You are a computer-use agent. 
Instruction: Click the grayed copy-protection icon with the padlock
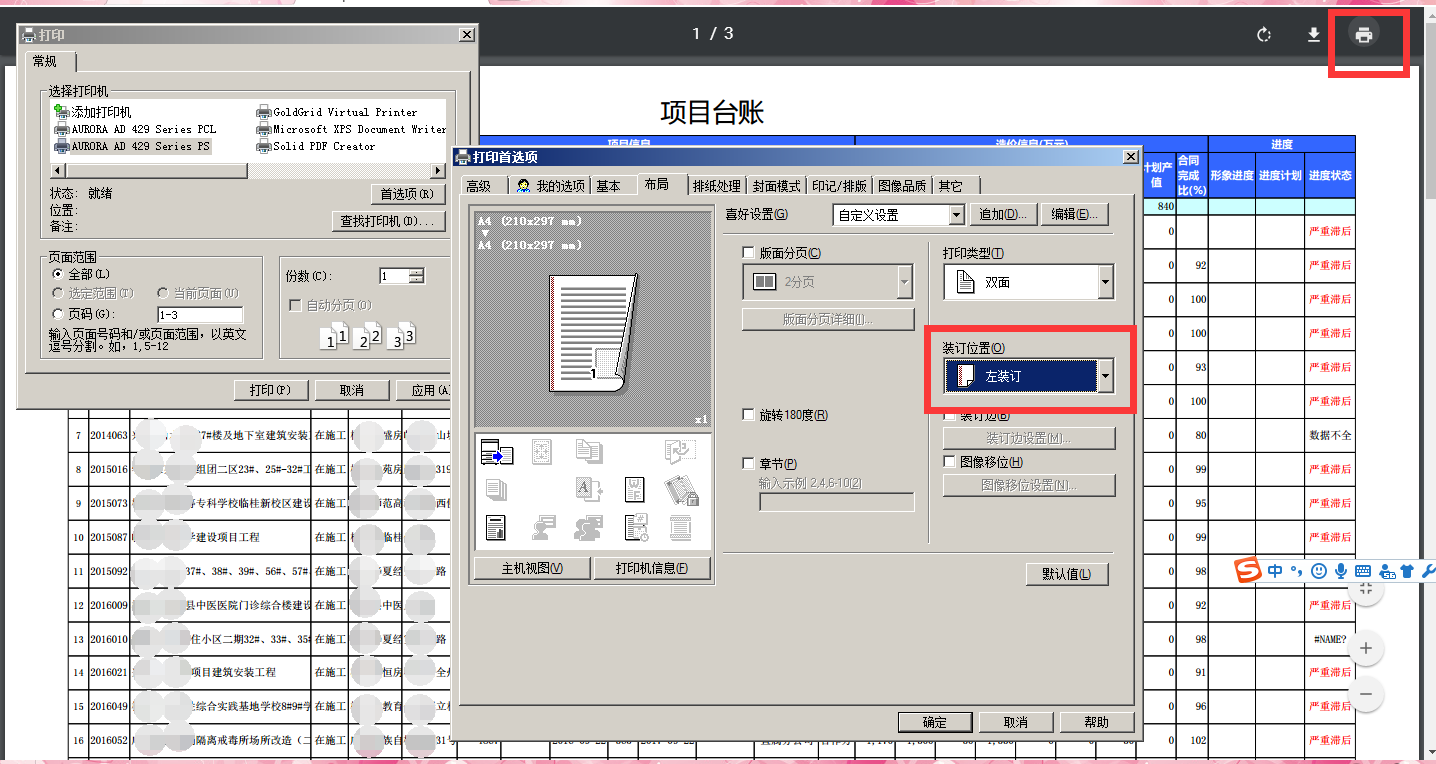pyautogui.click(x=682, y=489)
